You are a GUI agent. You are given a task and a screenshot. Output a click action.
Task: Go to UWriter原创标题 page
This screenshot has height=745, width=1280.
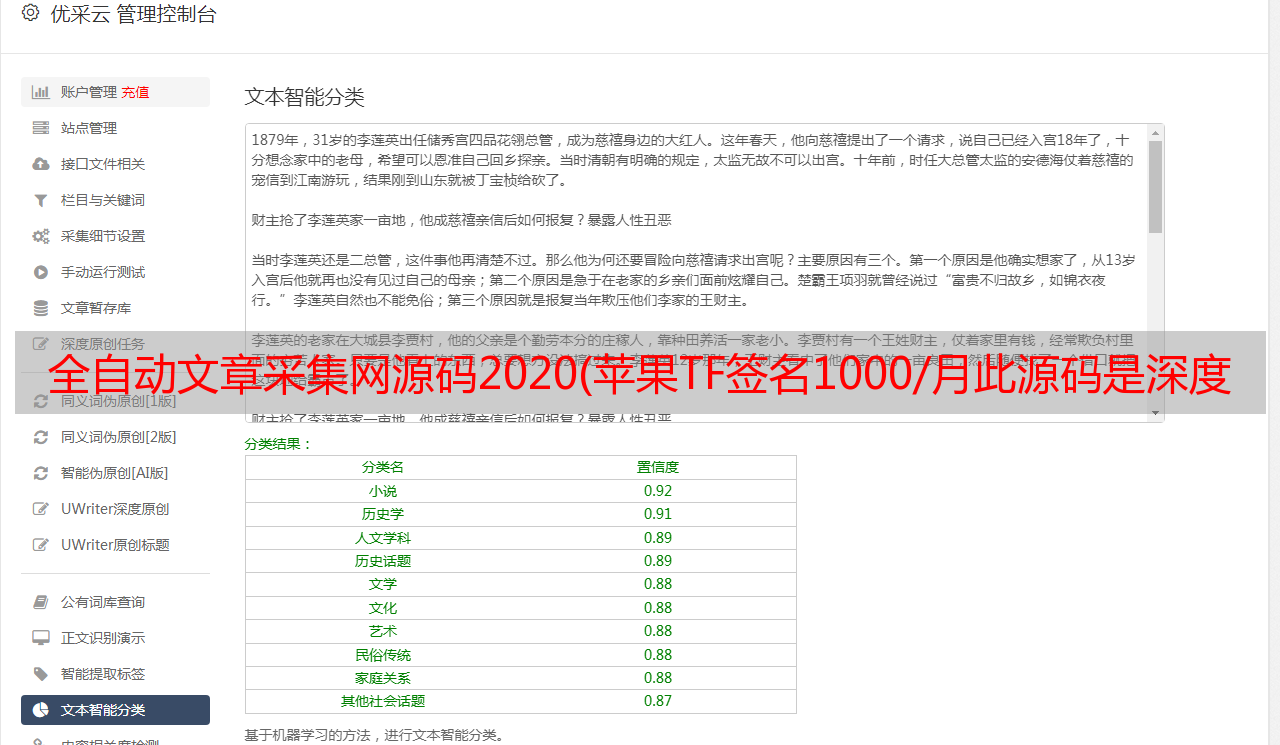click(x=115, y=545)
